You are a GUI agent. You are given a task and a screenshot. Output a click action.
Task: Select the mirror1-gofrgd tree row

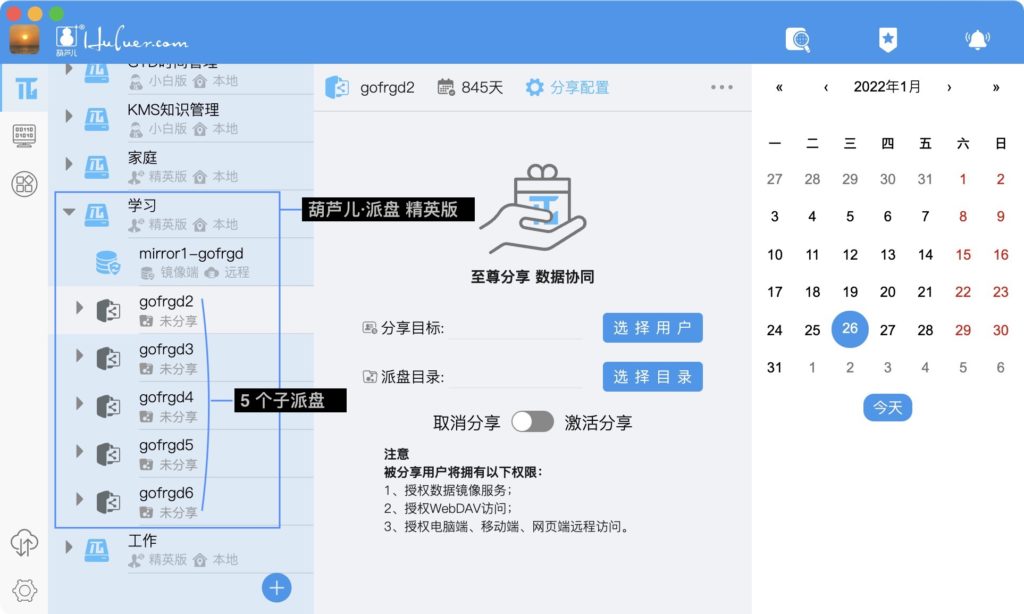coord(183,262)
